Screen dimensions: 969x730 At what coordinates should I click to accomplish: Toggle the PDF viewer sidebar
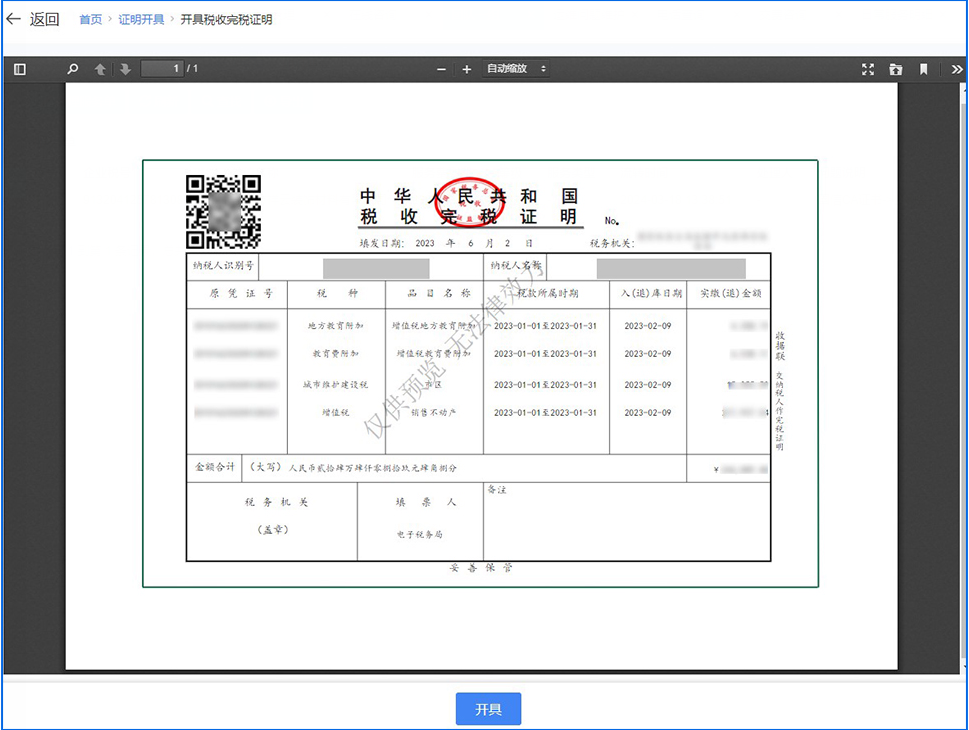click(x=19, y=69)
